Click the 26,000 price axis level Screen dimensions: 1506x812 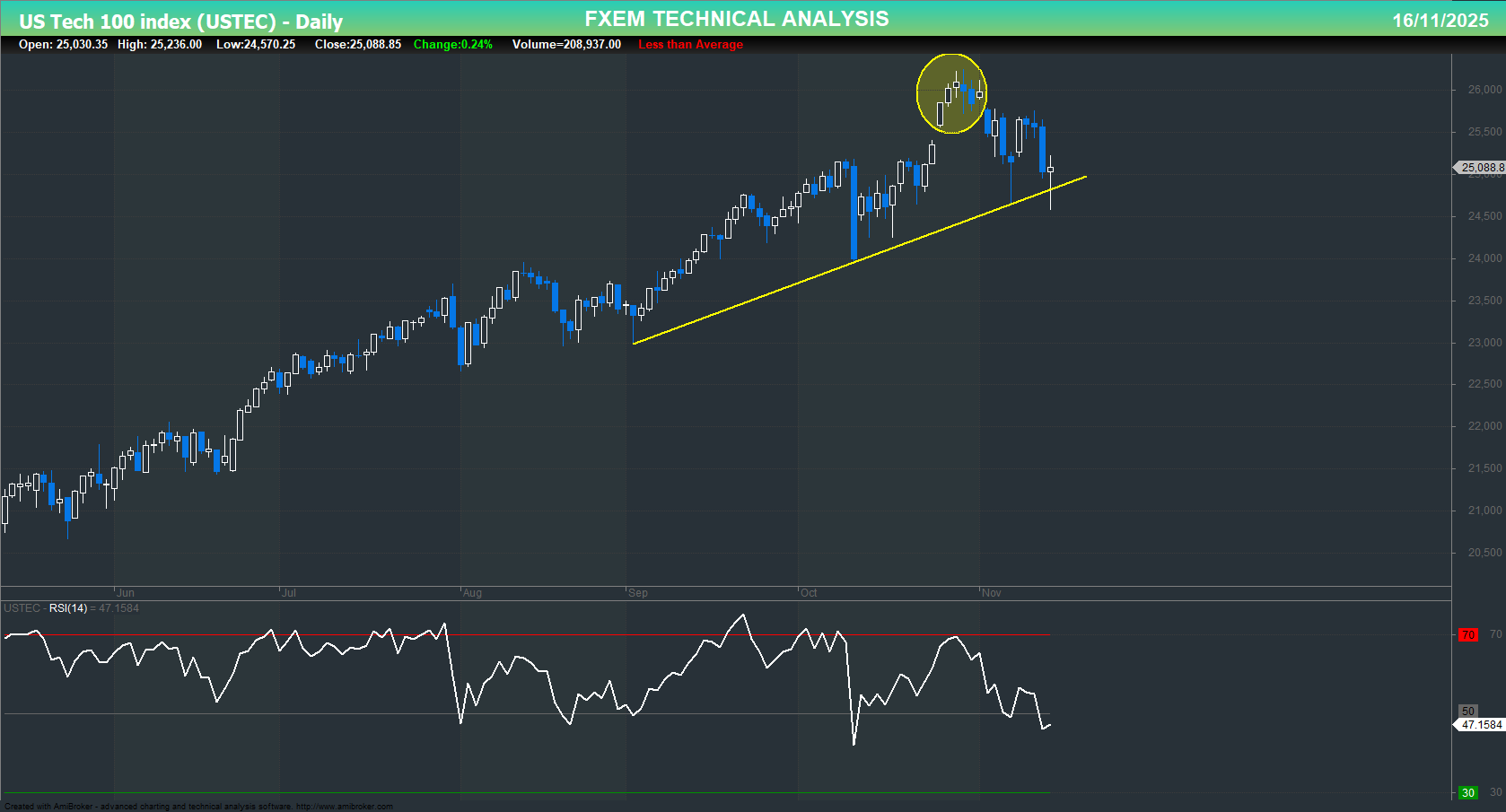(1485, 89)
